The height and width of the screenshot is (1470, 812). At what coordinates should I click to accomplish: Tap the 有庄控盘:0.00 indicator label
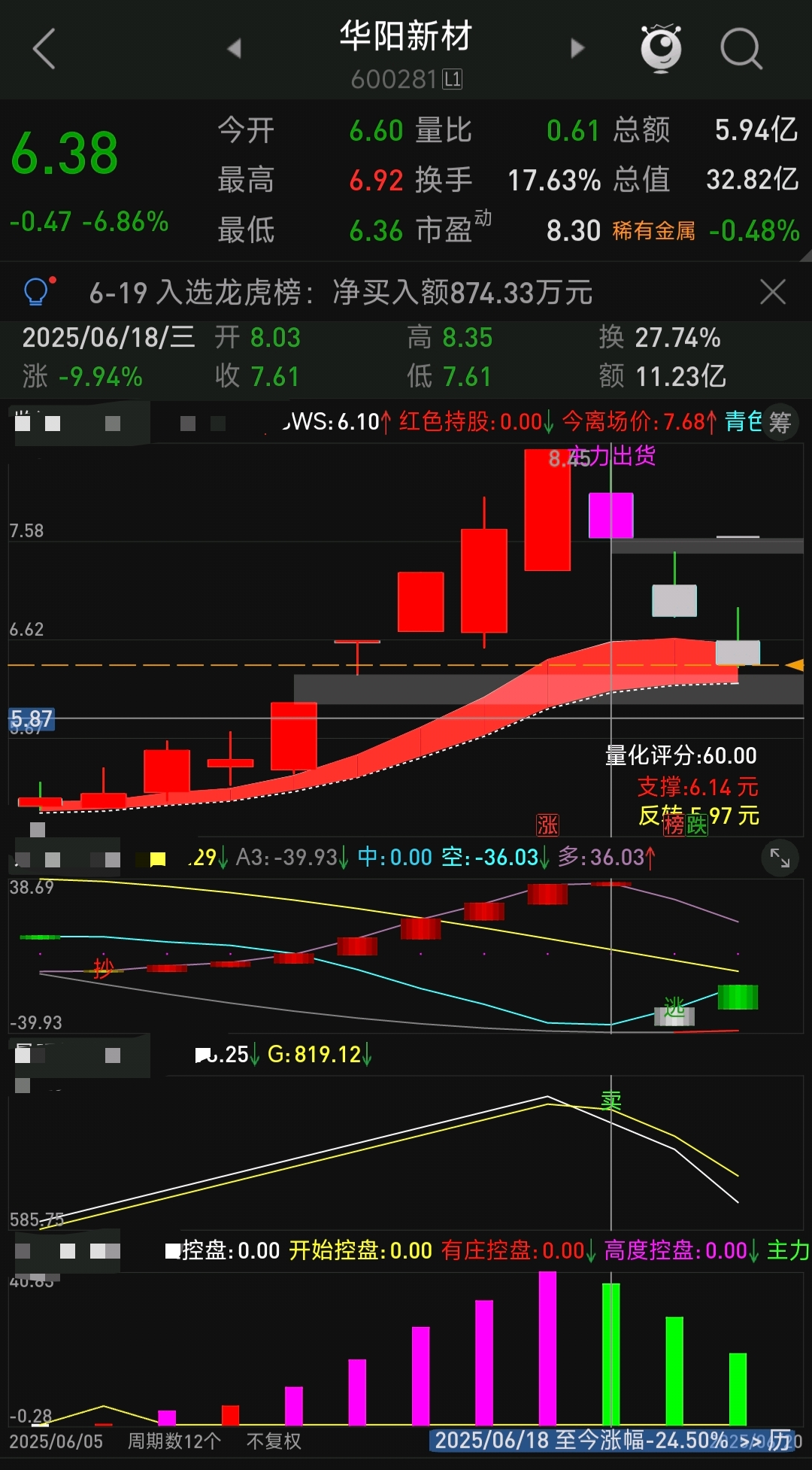(518, 1250)
